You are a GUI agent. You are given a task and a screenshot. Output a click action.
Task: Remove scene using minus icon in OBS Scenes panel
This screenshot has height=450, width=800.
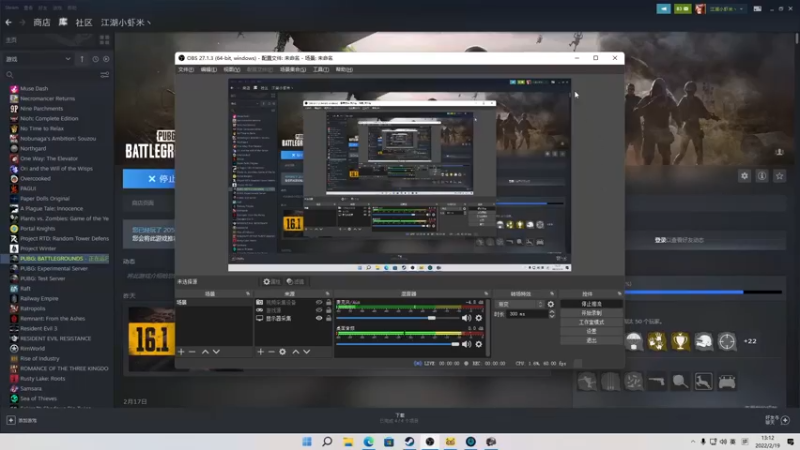[192, 352]
